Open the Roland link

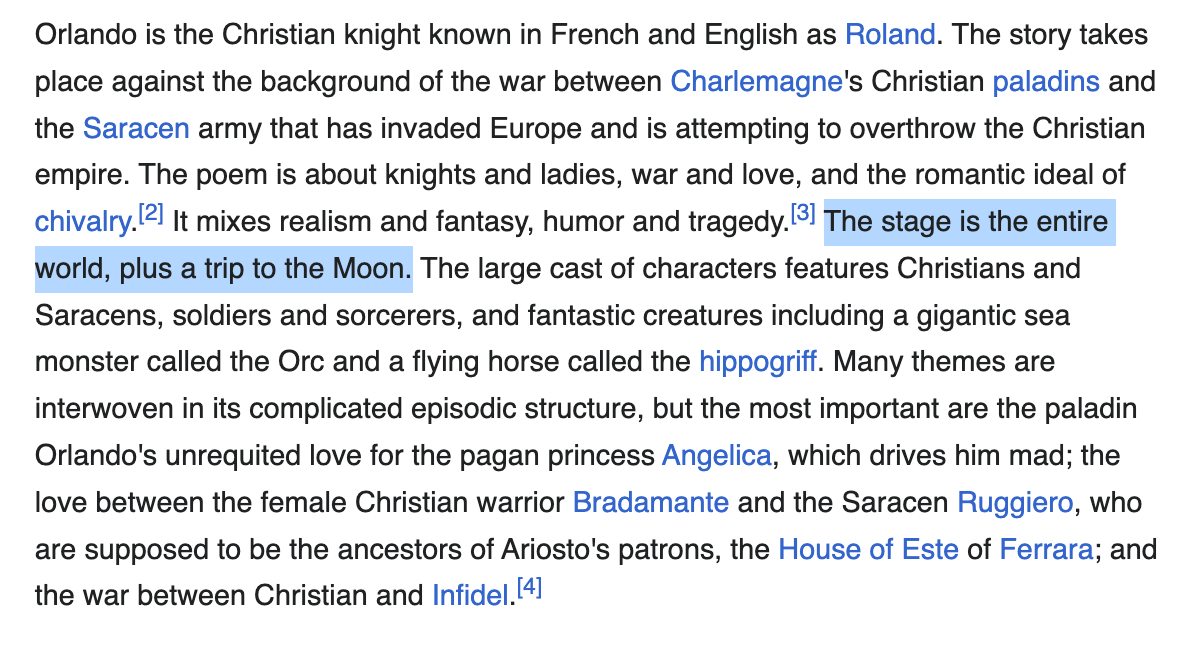[x=890, y=35]
